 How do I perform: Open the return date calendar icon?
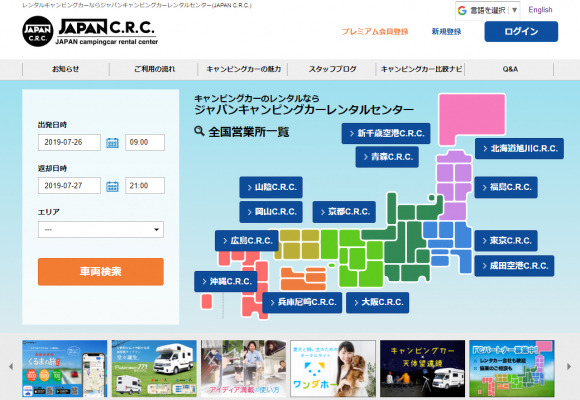tap(112, 186)
